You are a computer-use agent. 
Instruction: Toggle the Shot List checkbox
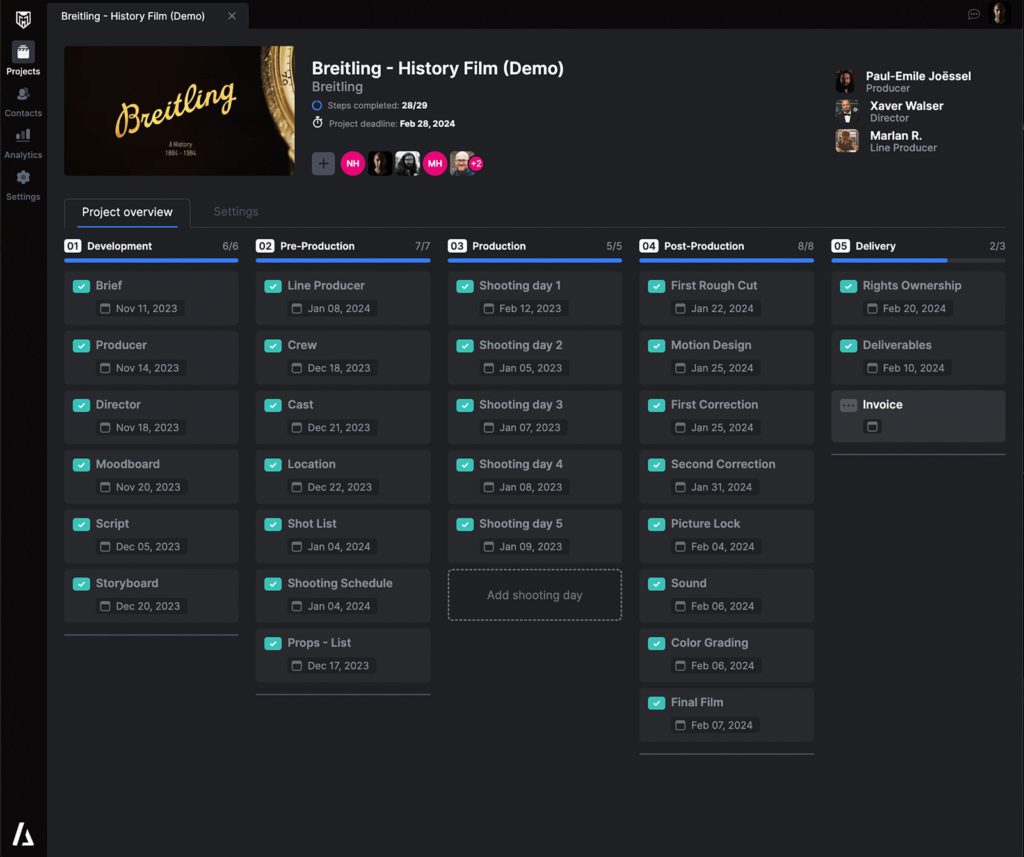pos(273,524)
